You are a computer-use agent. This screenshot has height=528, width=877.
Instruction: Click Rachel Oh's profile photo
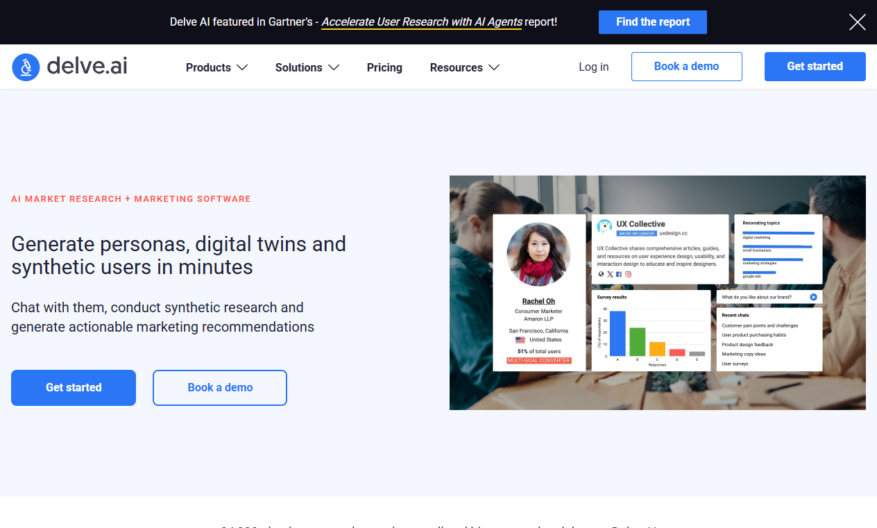point(538,254)
